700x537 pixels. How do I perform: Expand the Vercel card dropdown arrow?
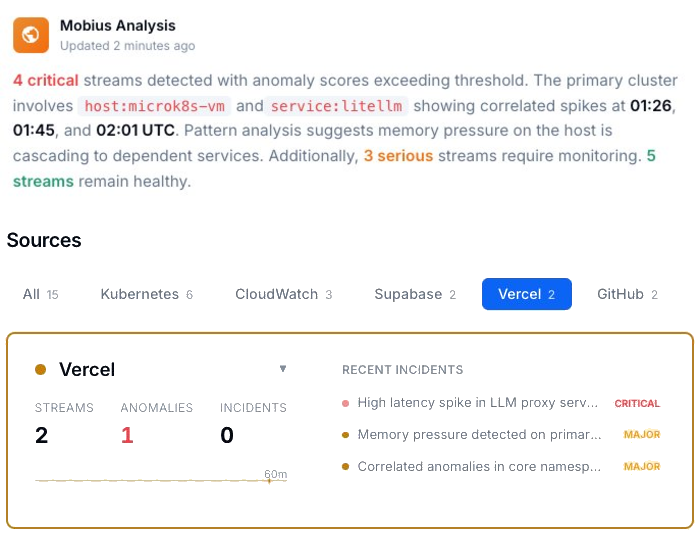click(283, 369)
